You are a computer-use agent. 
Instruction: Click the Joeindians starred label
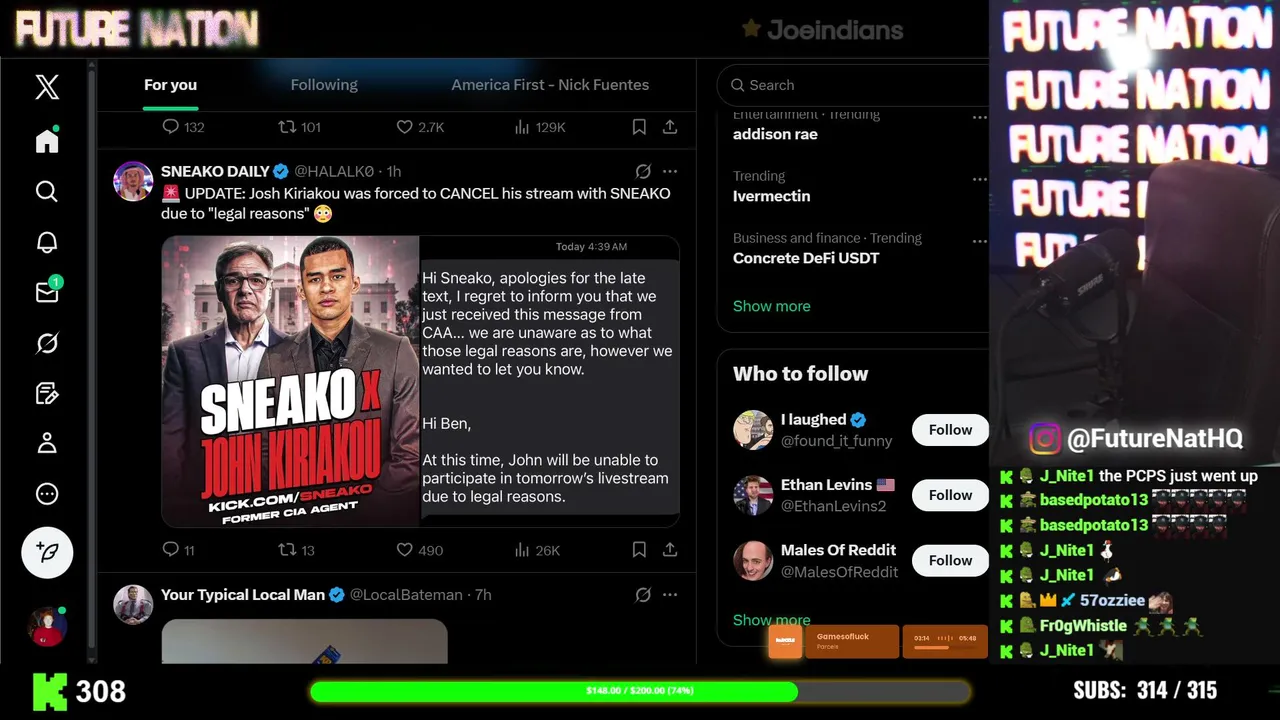point(822,30)
